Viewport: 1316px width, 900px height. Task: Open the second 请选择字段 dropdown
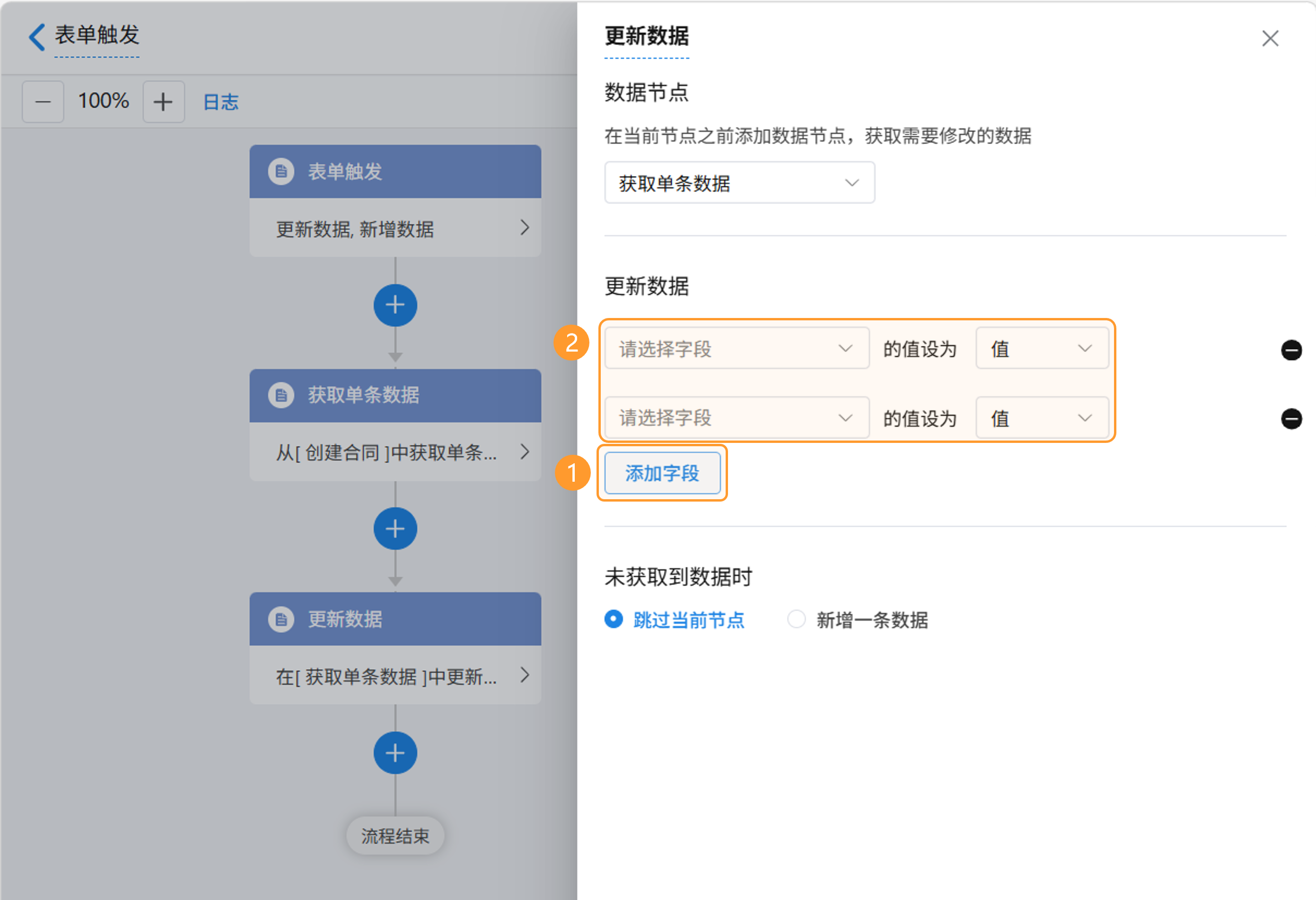(x=736, y=418)
